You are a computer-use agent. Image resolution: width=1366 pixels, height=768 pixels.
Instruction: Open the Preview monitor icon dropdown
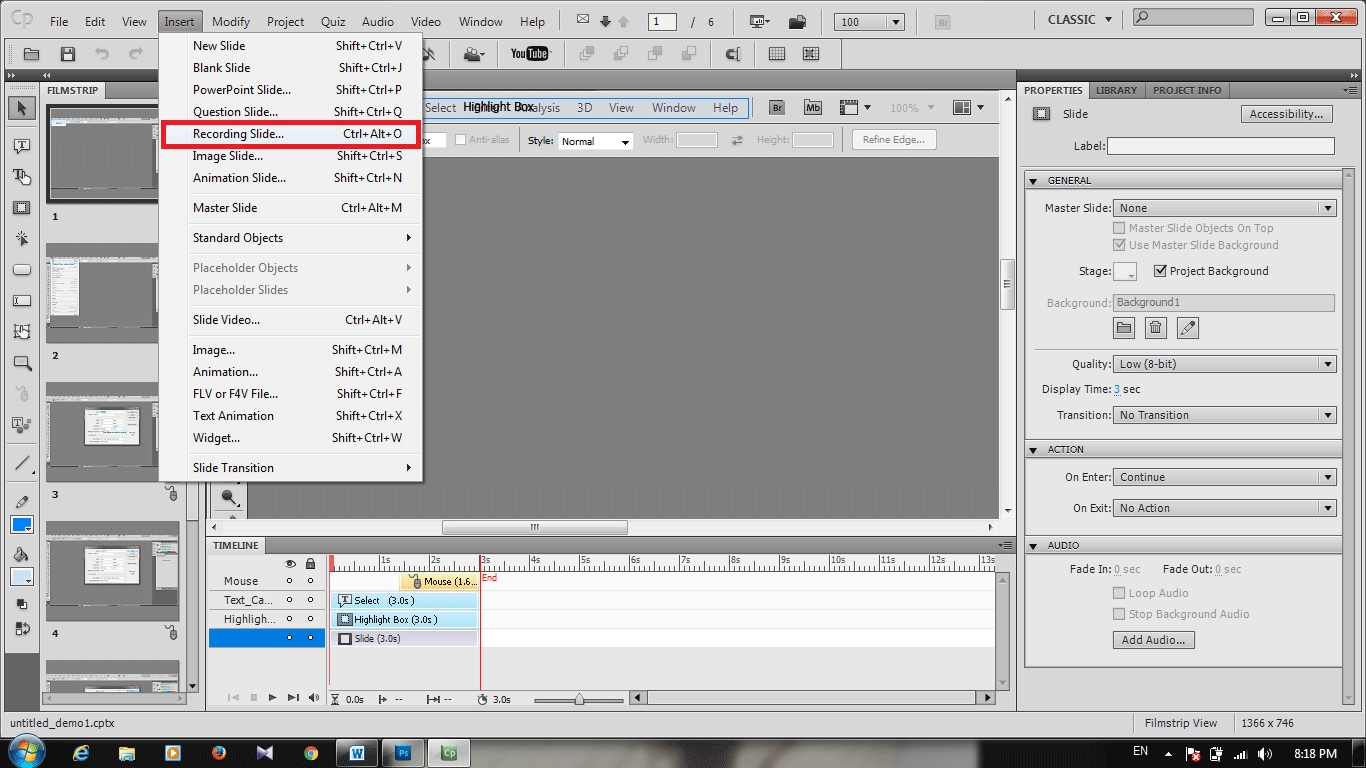pos(760,21)
